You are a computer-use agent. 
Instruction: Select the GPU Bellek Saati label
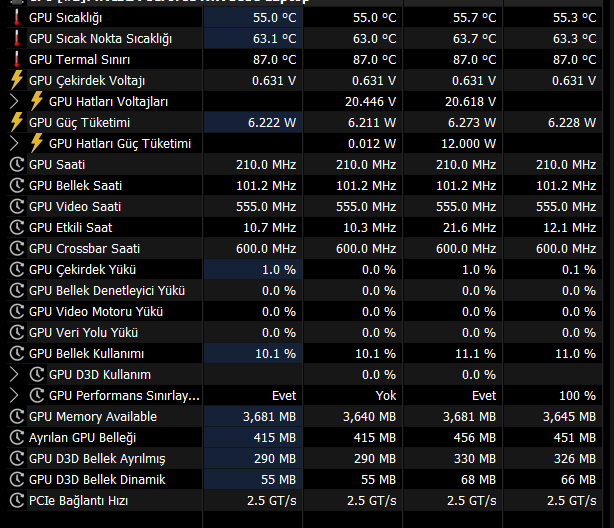75,186
